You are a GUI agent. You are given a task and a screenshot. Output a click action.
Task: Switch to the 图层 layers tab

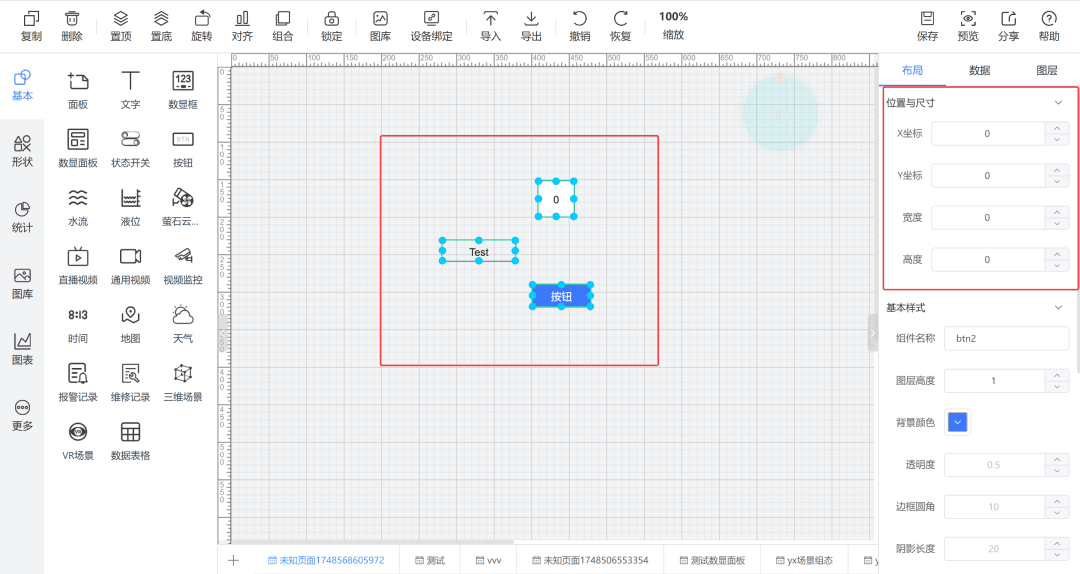pyautogui.click(x=1046, y=70)
